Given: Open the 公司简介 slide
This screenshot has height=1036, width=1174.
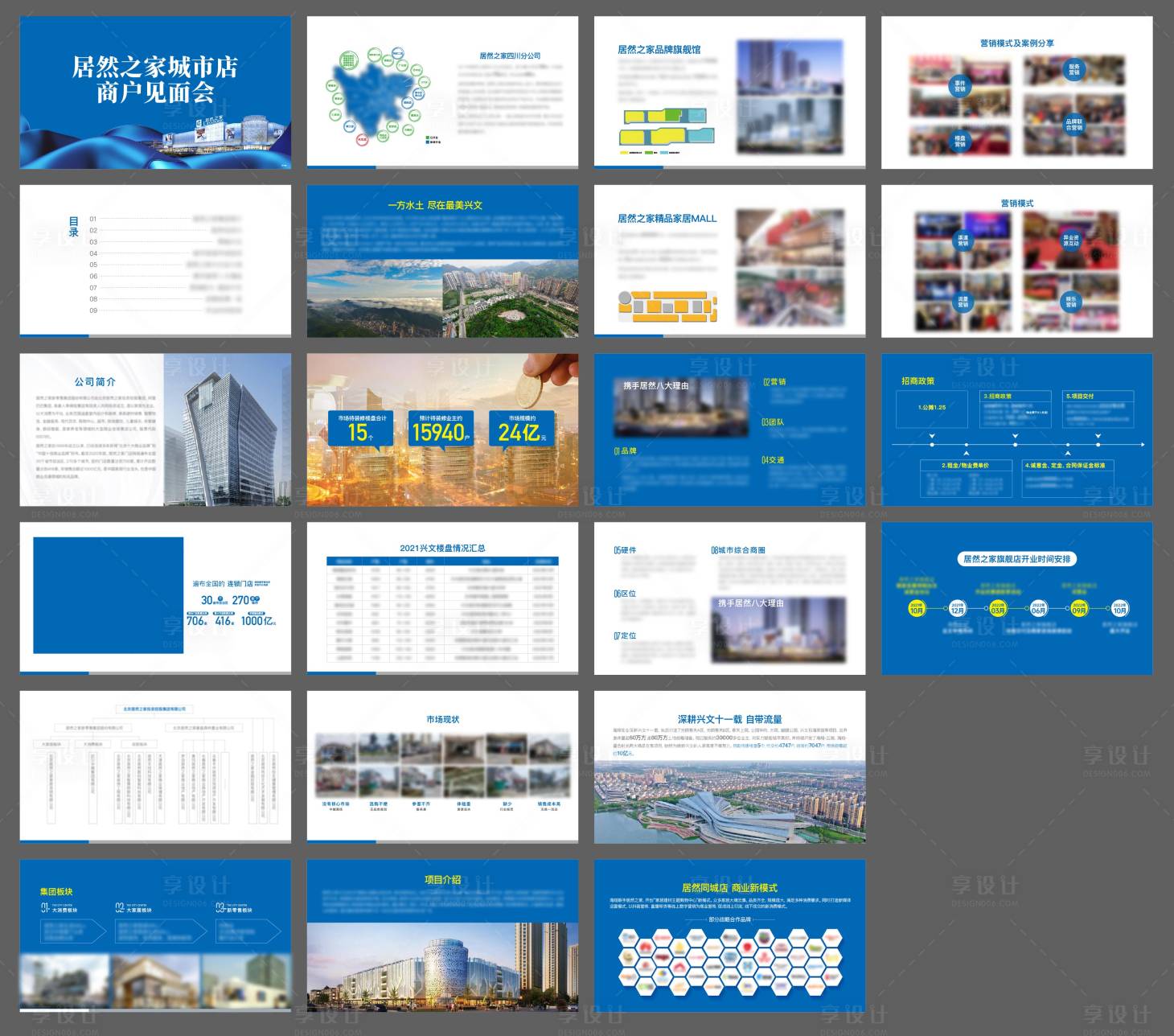Looking at the screenshot, I should point(155,430).
